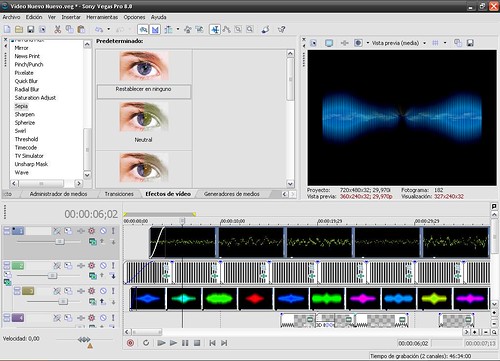Stop playback in the transport bar

click(197, 343)
